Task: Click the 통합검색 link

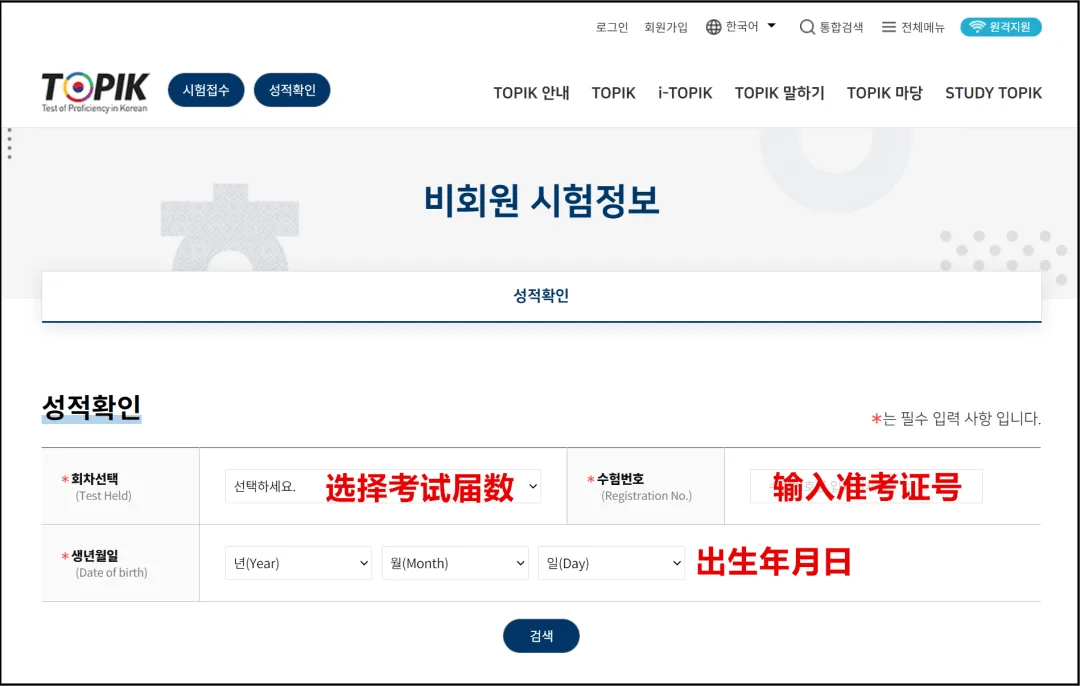Action: point(841,28)
